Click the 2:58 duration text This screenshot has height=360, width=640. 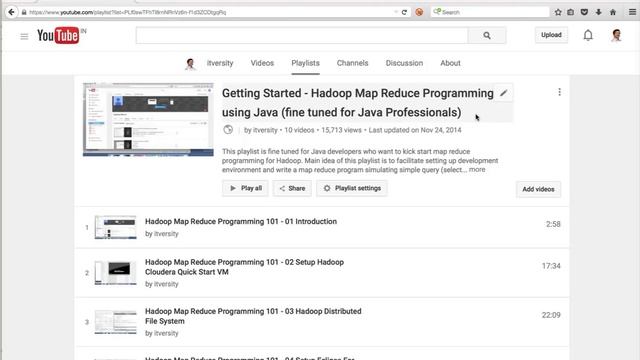(x=553, y=224)
